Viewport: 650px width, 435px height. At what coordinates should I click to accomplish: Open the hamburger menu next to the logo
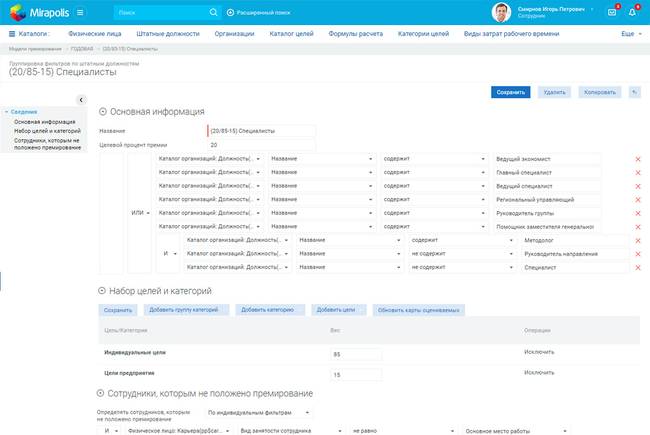point(80,12)
